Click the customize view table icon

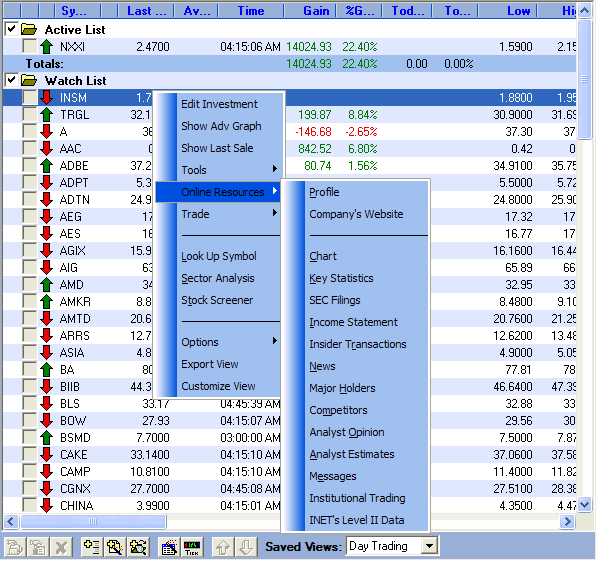click(168, 548)
